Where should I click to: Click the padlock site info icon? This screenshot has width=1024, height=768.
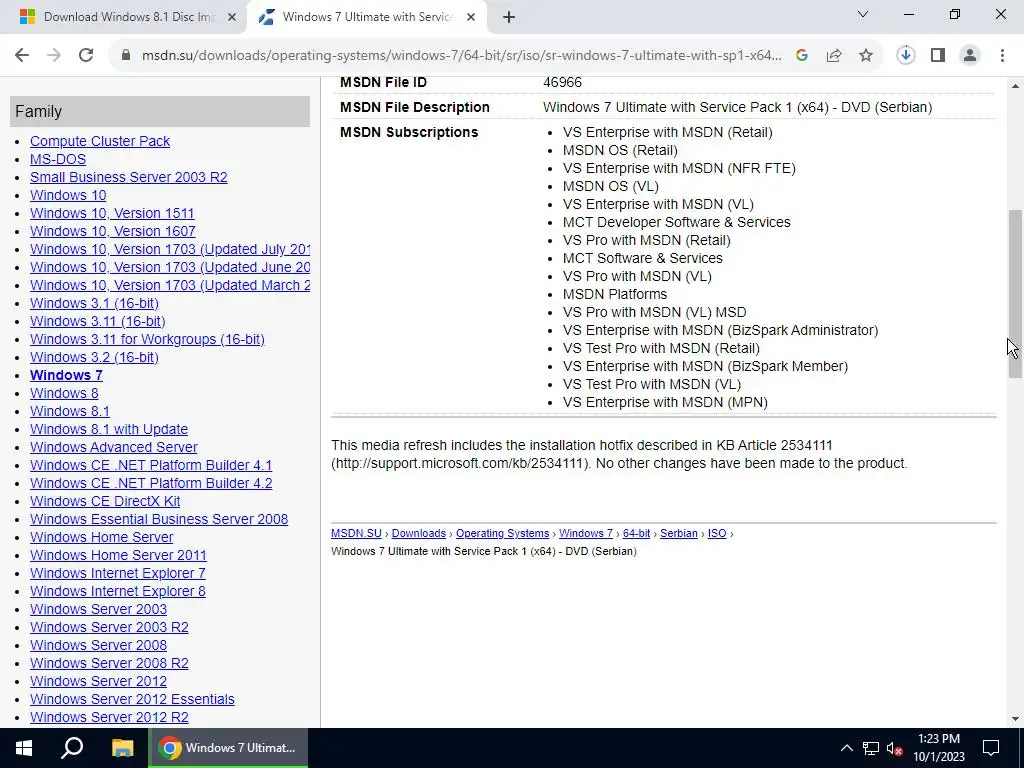(126, 56)
